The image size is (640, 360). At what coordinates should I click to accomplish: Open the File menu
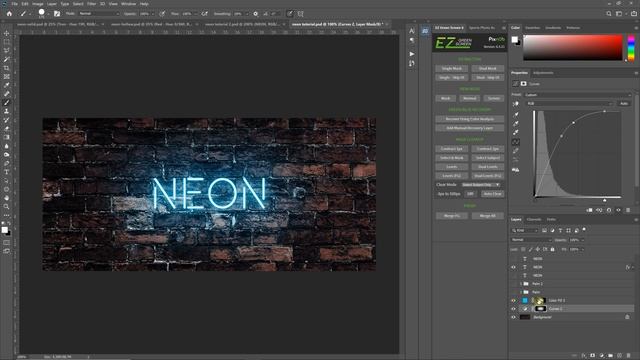tap(15, 4)
